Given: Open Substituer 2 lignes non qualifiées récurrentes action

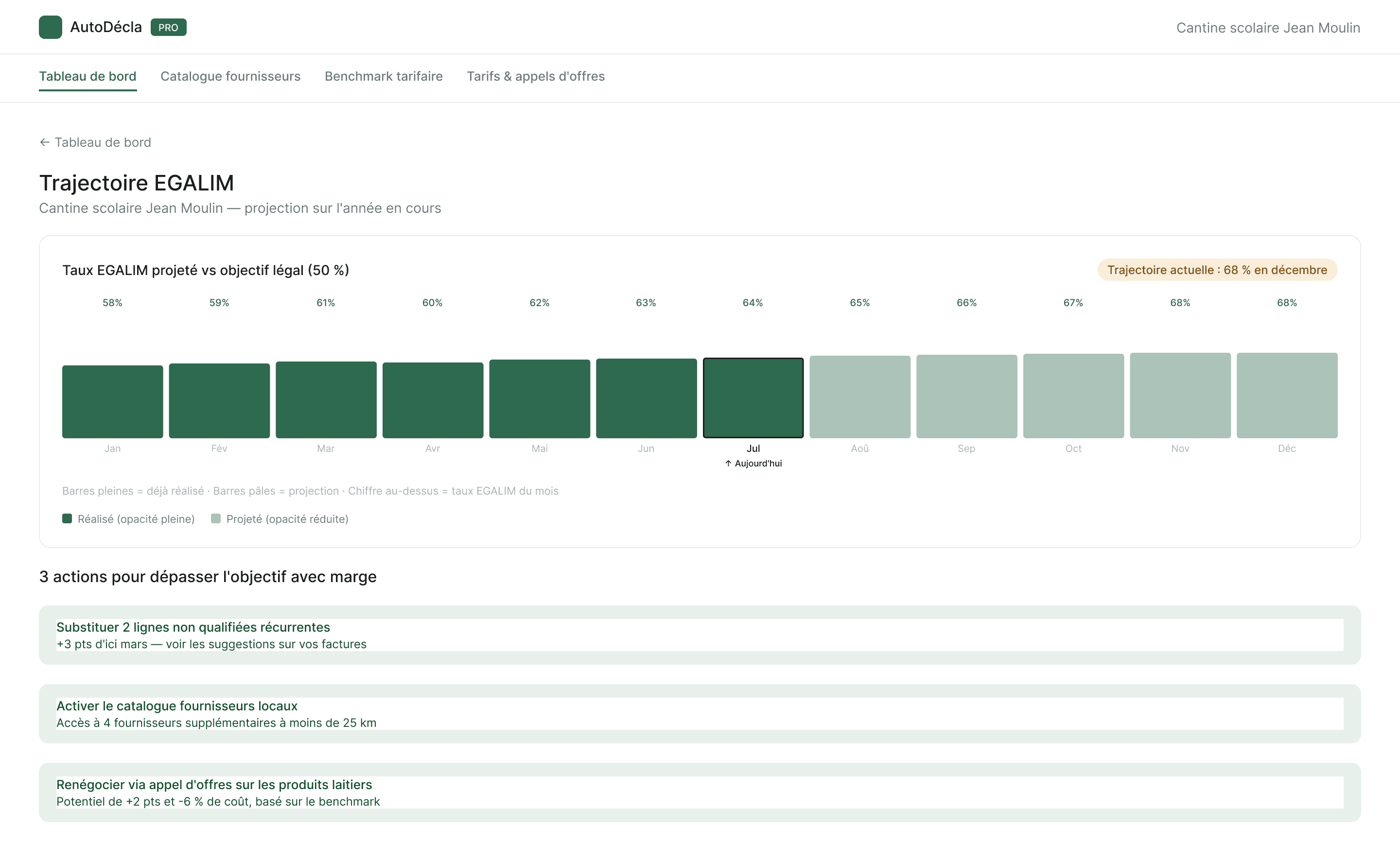Looking at the screenshot, I should pos(700,635).
